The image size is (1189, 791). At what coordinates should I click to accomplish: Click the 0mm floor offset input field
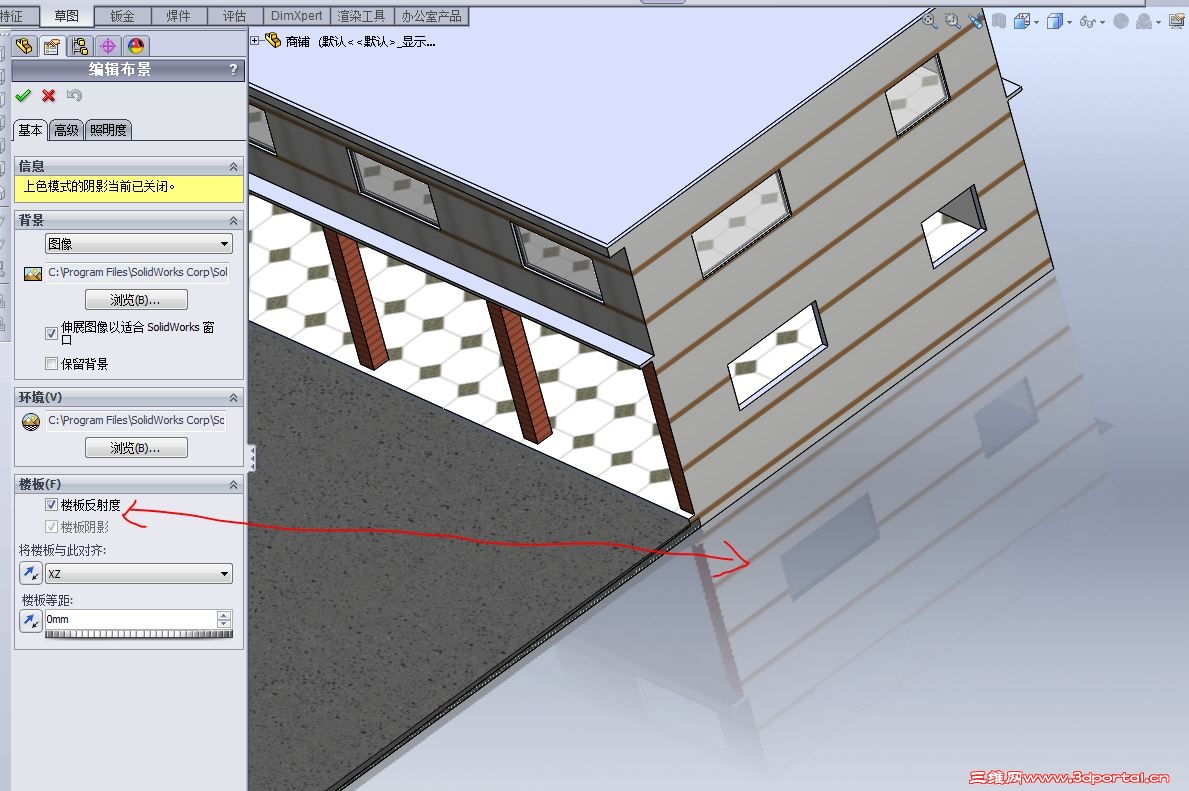130,620
